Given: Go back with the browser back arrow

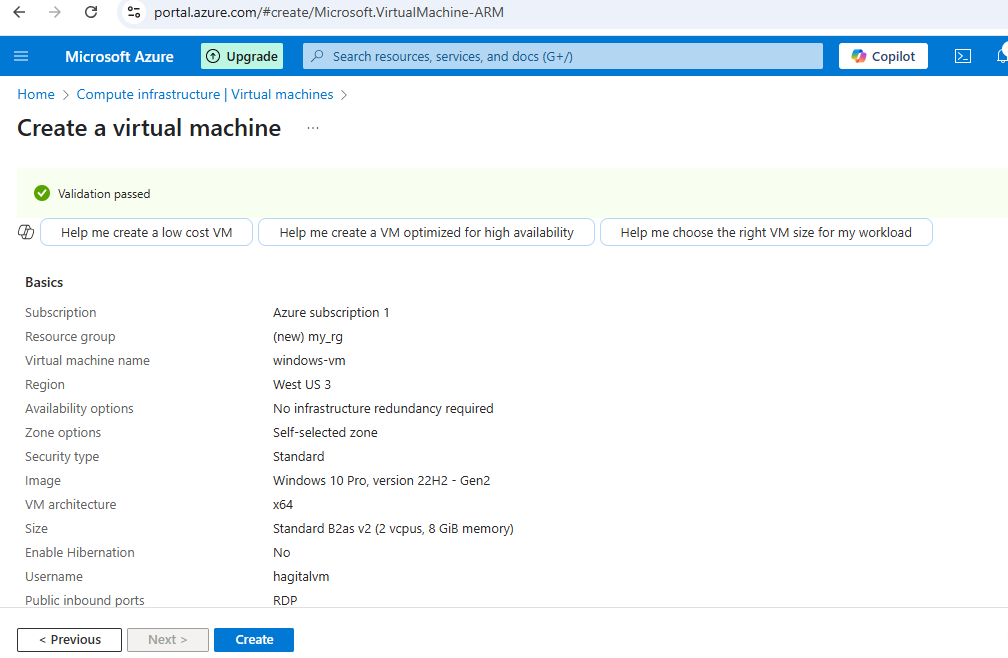Looking at the screenshot, I should 19,12.
